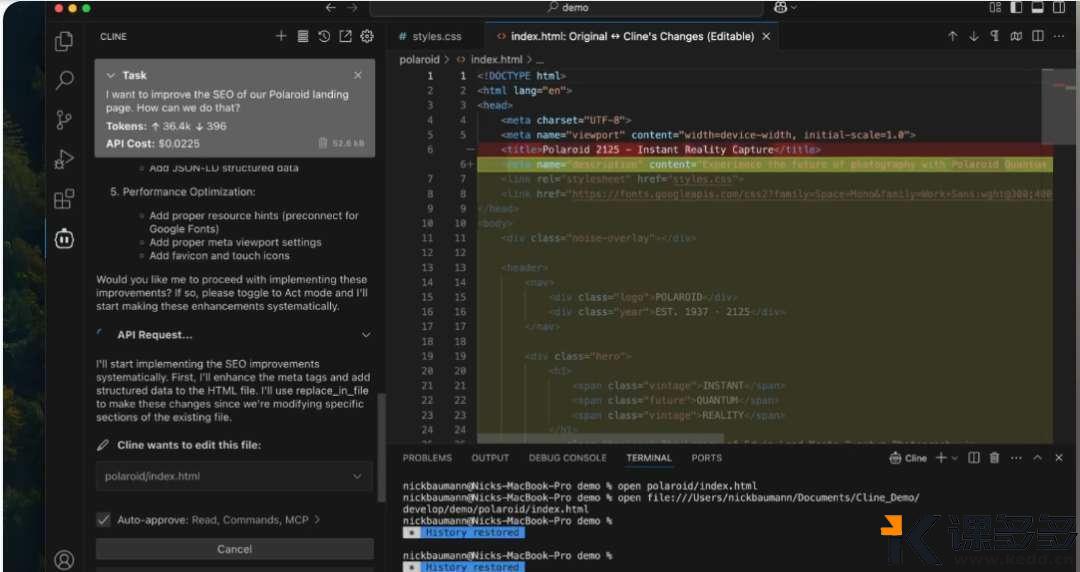Viewport: 1080px width, 572px height.
Task: Open the Extensions view
Action: click(x=64, y=199)
